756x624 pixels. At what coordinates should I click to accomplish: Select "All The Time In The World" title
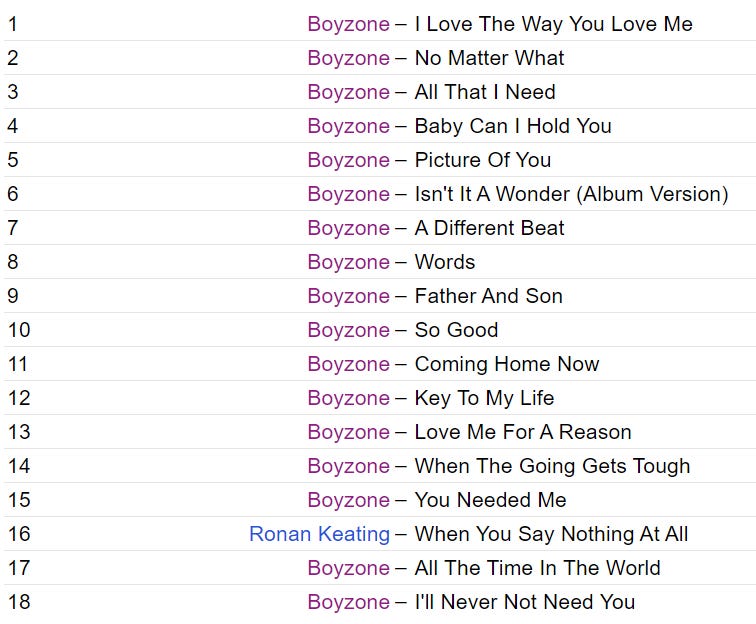coord(537,568)
